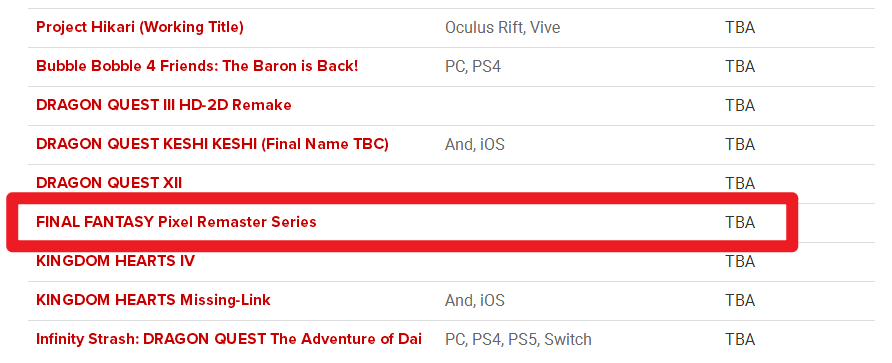The image size is (892, 363).
Task: Open Infinity Strash: DRAGON QUEST link
Action: (x=229, y=339)
